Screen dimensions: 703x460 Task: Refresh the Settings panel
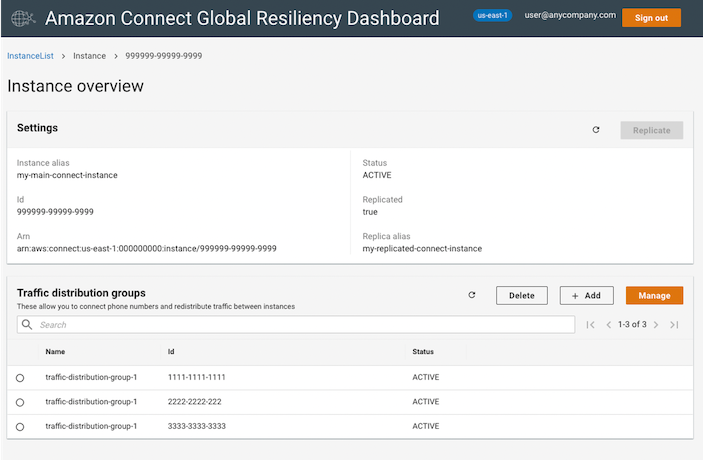click(596, 130)
